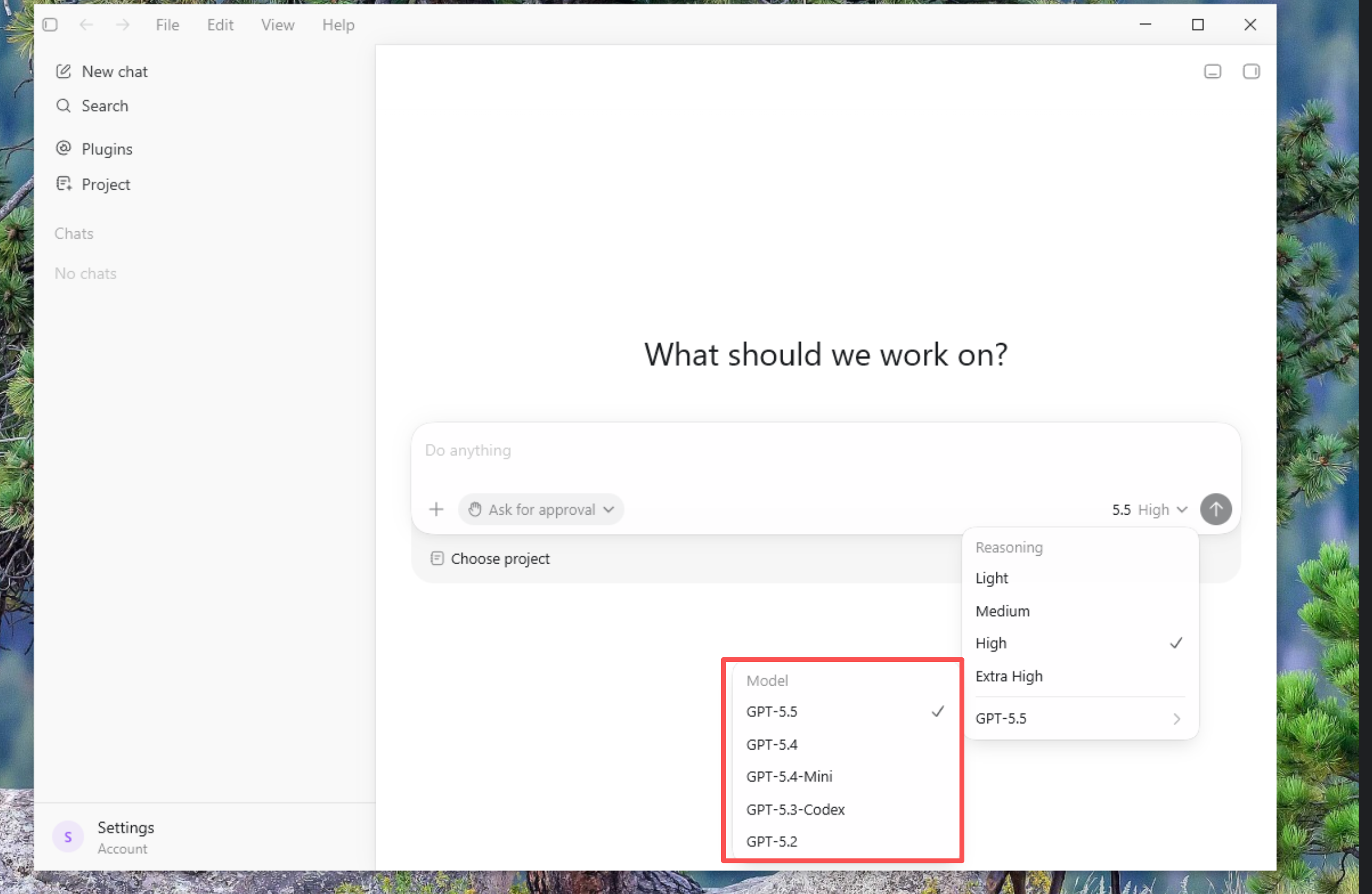Open the Help menu
This screenshot has height=894, width=1372.
338,25
